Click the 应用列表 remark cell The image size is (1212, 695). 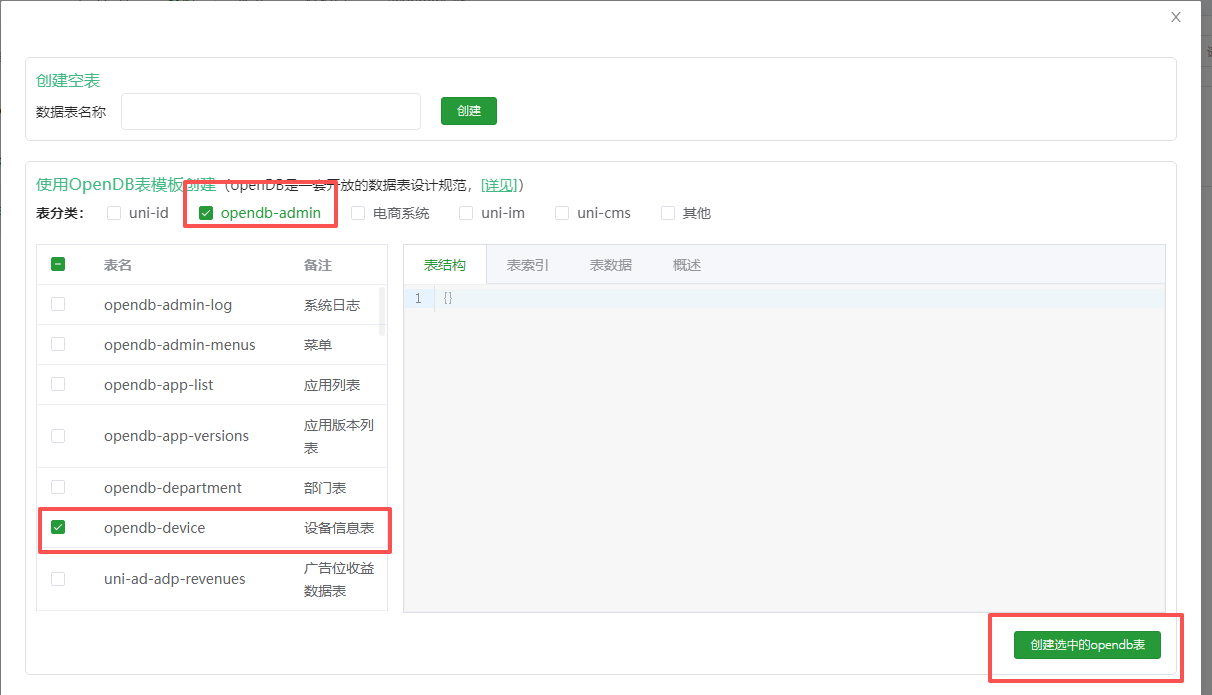[x=332, y=385]
